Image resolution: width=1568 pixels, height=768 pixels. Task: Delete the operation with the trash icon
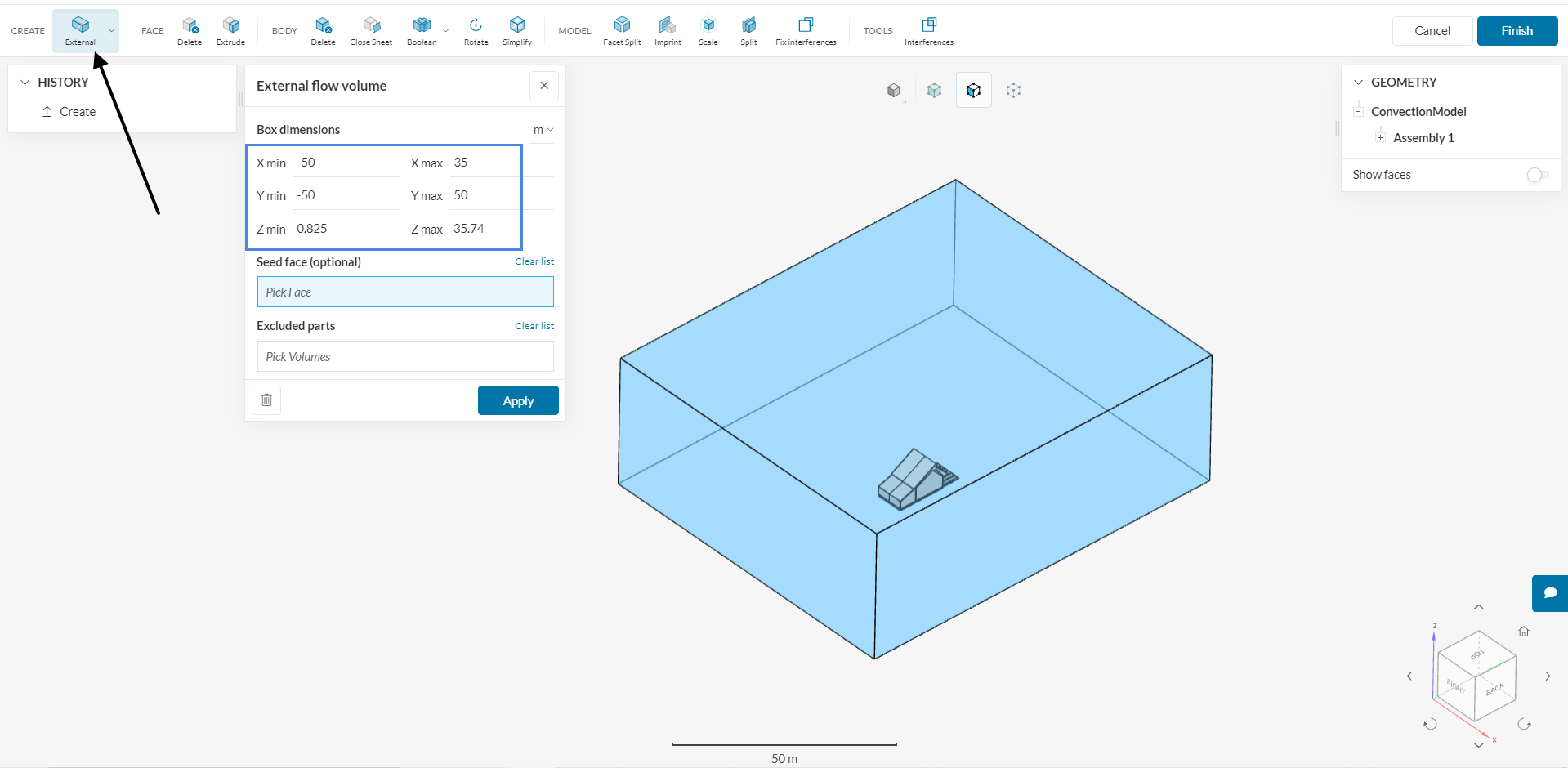tap(266, 400)
